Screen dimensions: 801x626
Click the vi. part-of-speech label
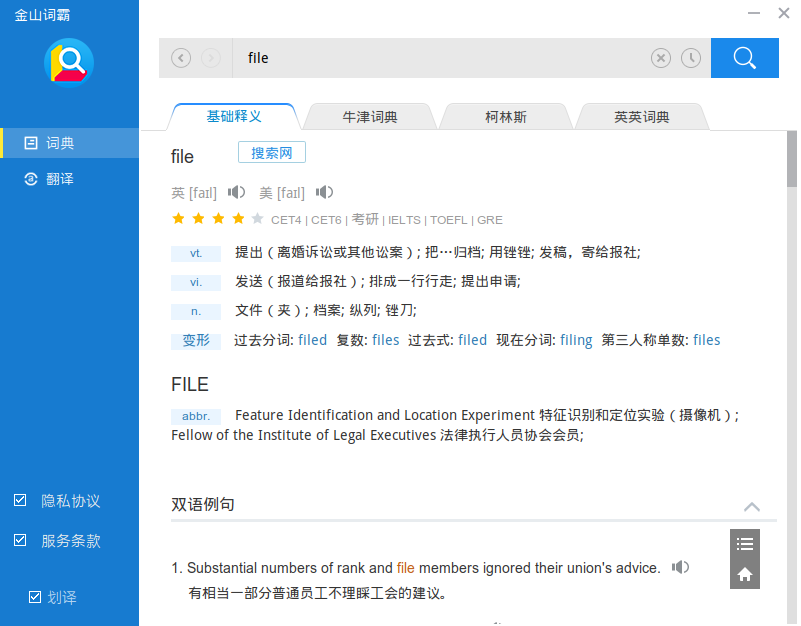(196, 282)
